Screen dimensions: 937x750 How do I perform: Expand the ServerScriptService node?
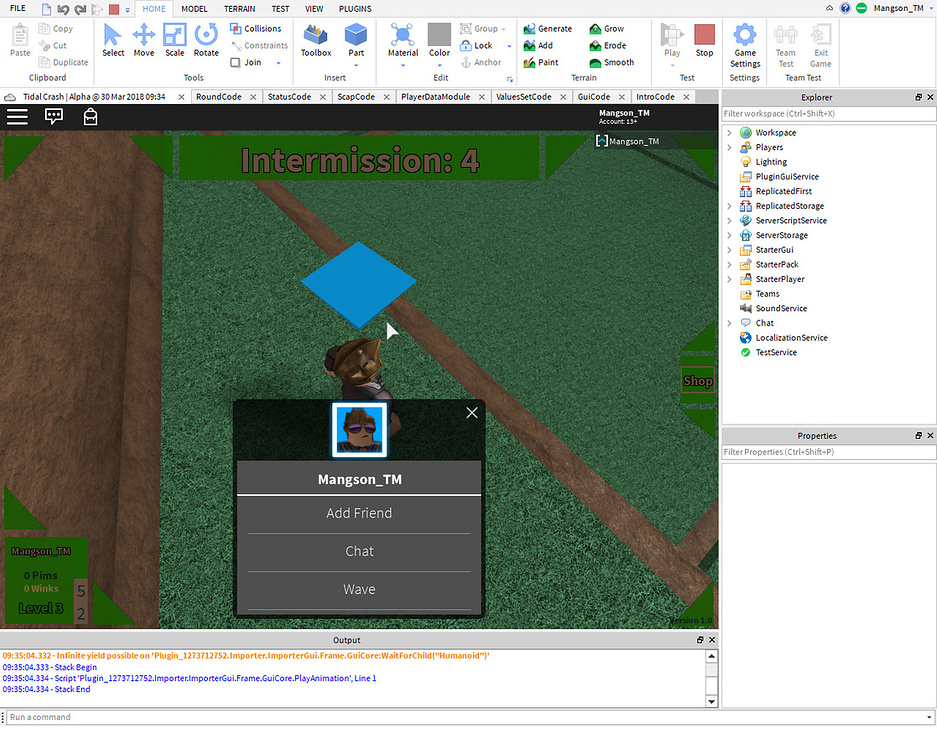pos(729,221)
